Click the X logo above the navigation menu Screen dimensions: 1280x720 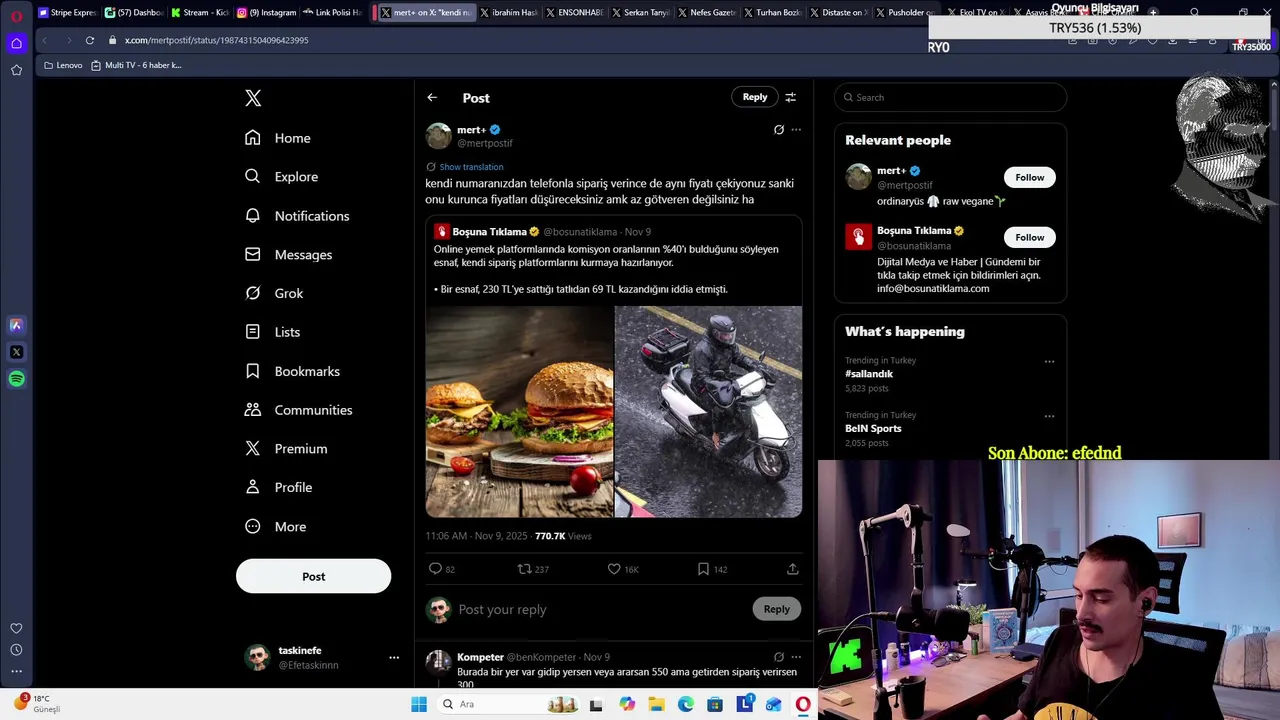(253, 98)
